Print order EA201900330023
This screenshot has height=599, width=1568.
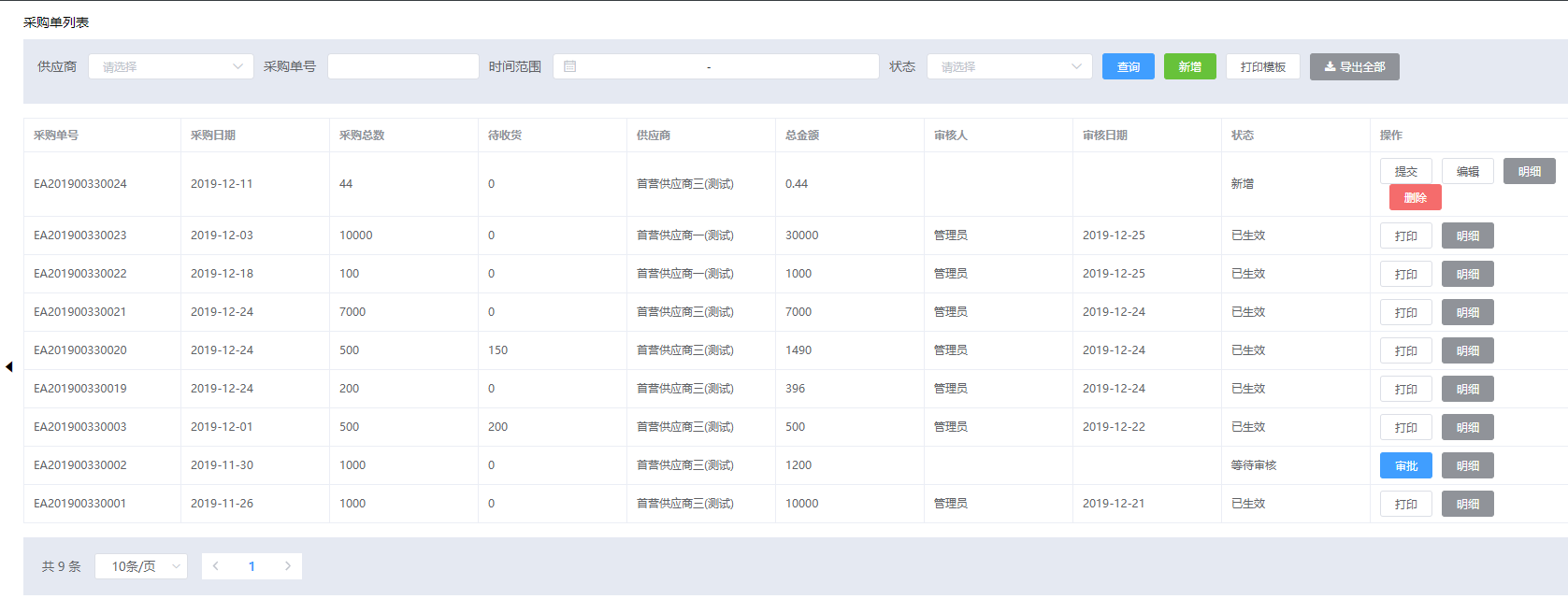tap(1405, 235)
